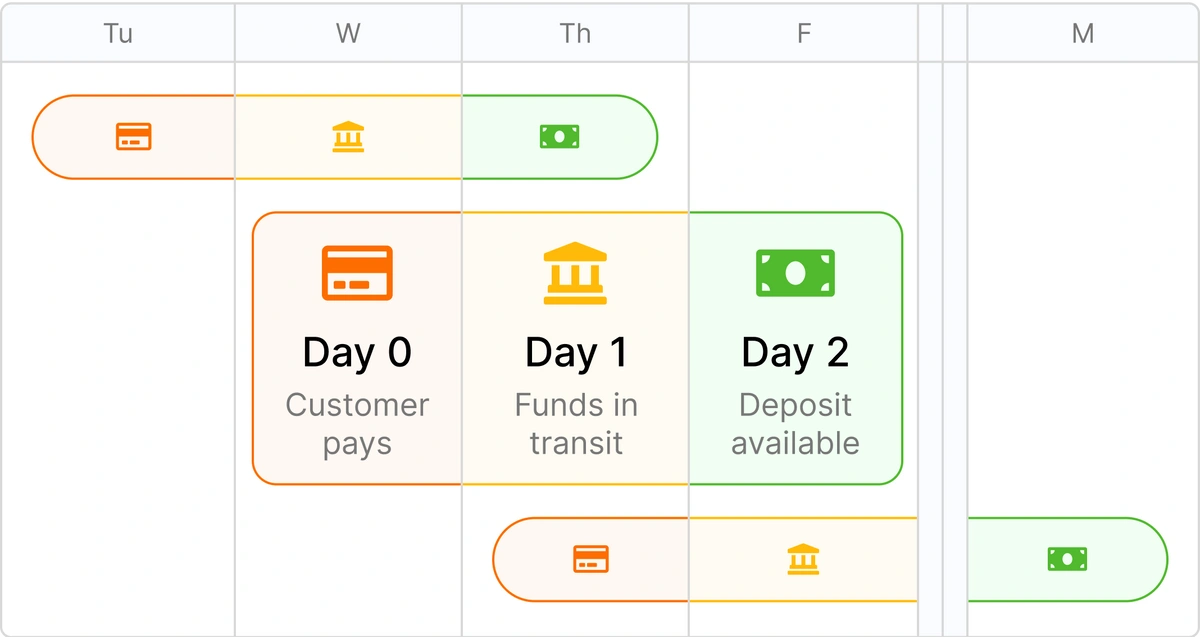This screenshot has width=1200, height=637.
Task: Click small green cash icon in Thursday column
Action: coord(560,136)
